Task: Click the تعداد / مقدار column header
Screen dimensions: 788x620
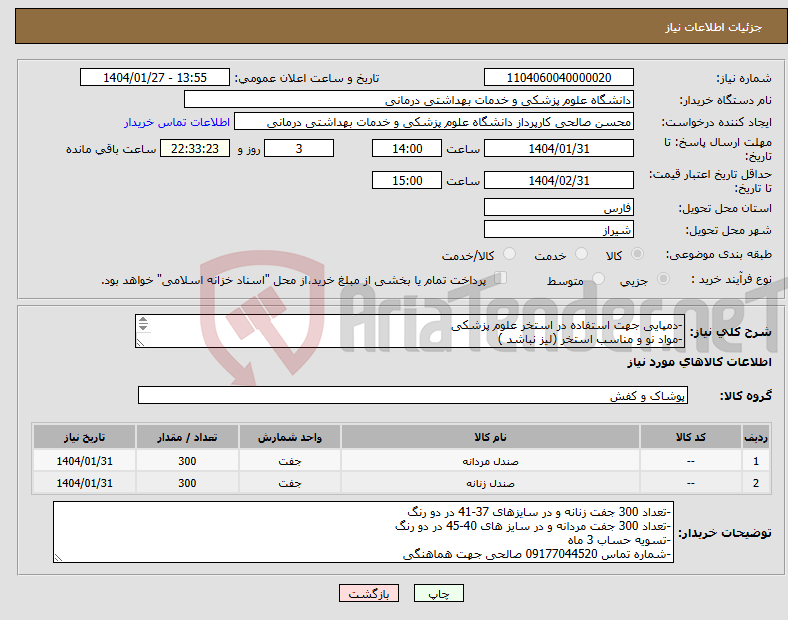Action: pyautogui.click(x=187, y=437)
